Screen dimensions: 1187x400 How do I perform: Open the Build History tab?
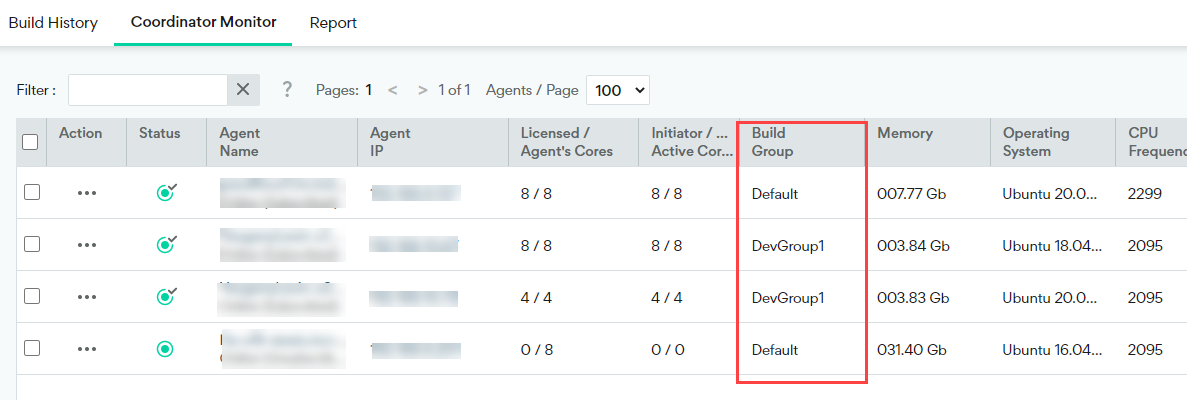(53, 22)
